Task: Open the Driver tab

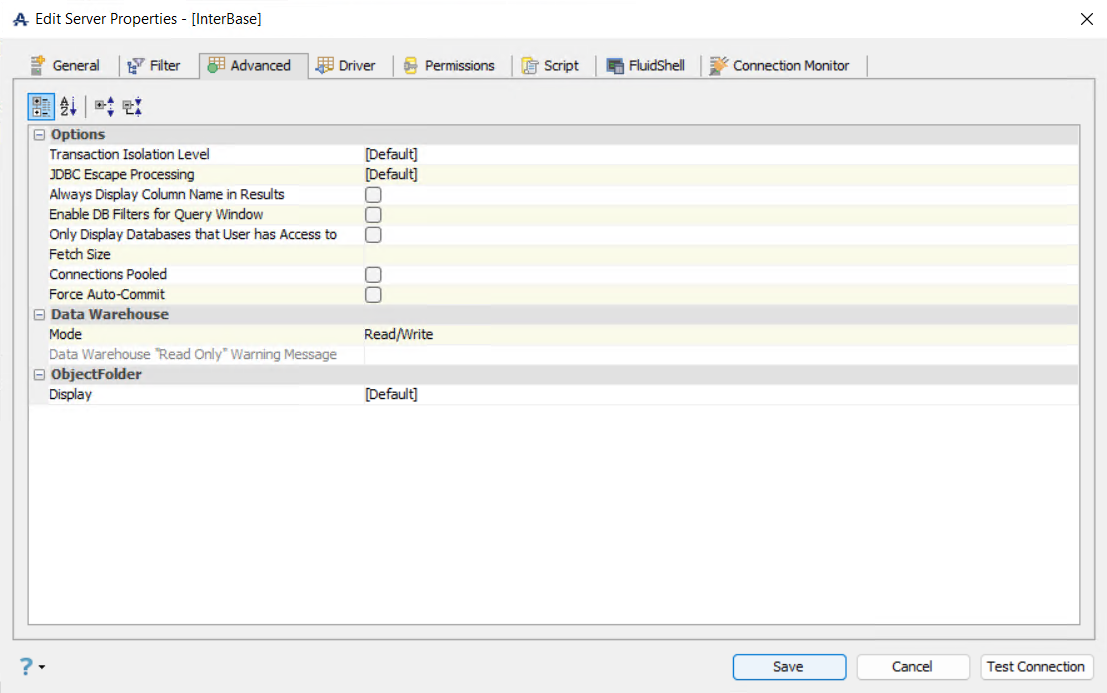Action: click(346, 66)
